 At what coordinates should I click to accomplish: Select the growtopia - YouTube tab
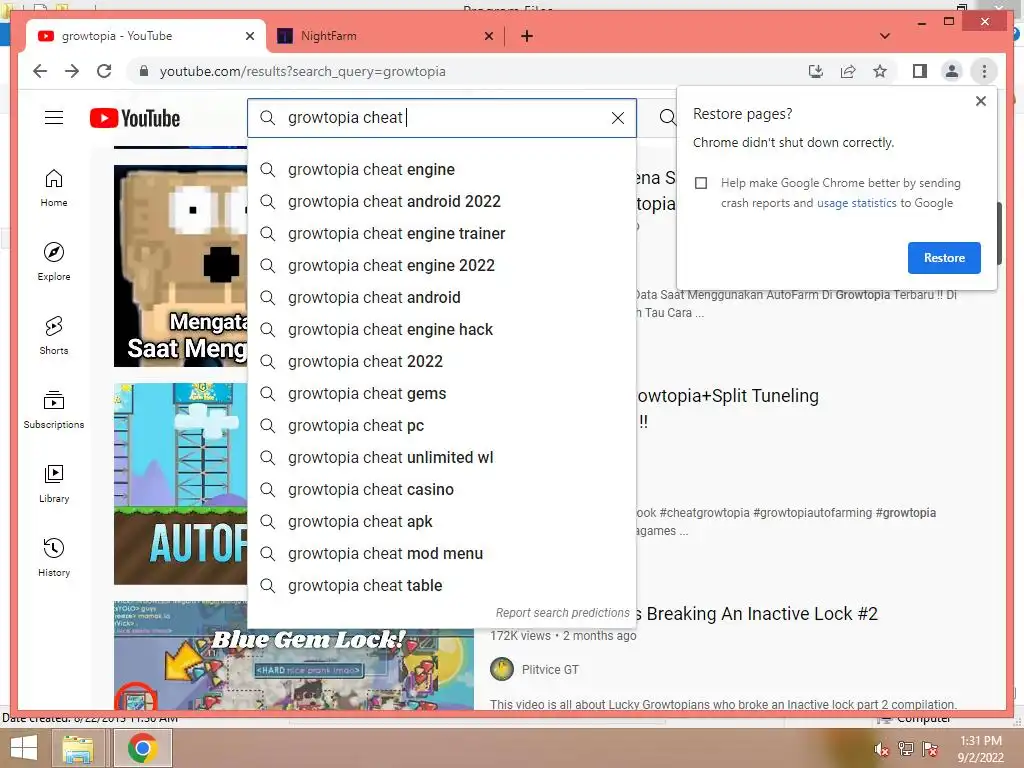point(145,36)
